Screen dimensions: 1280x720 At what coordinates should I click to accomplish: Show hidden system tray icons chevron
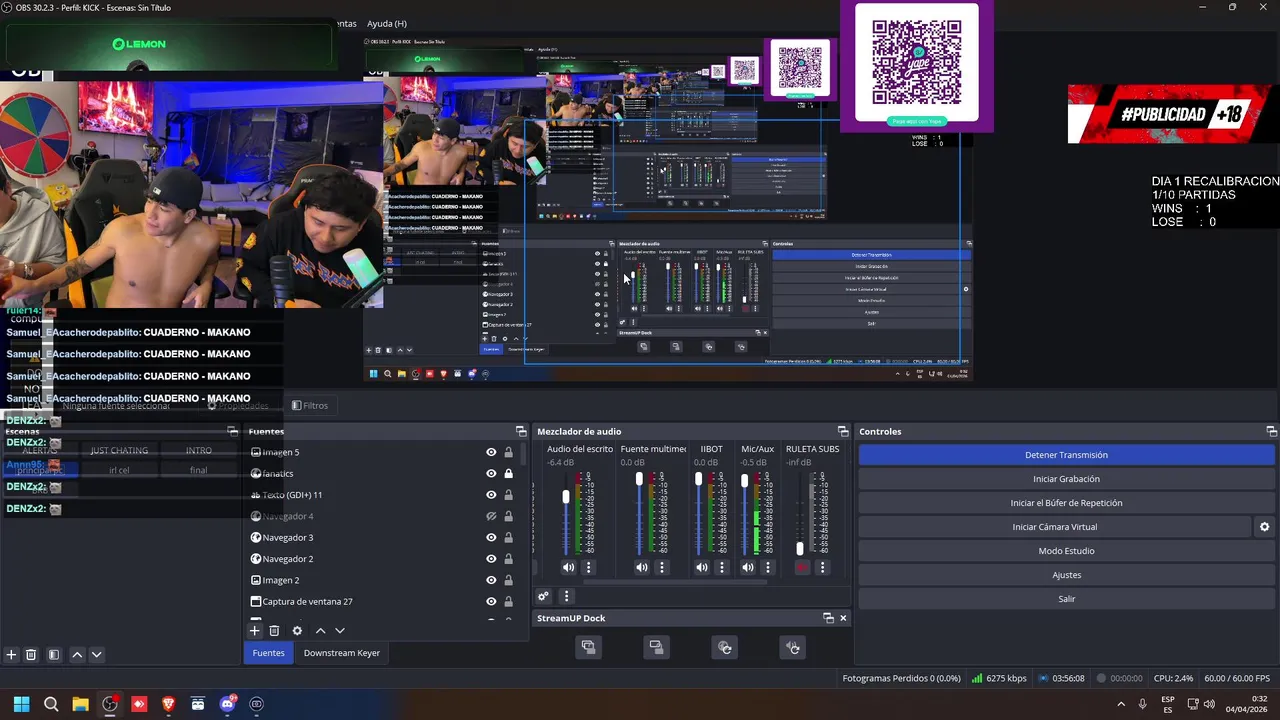[1120, 704]
